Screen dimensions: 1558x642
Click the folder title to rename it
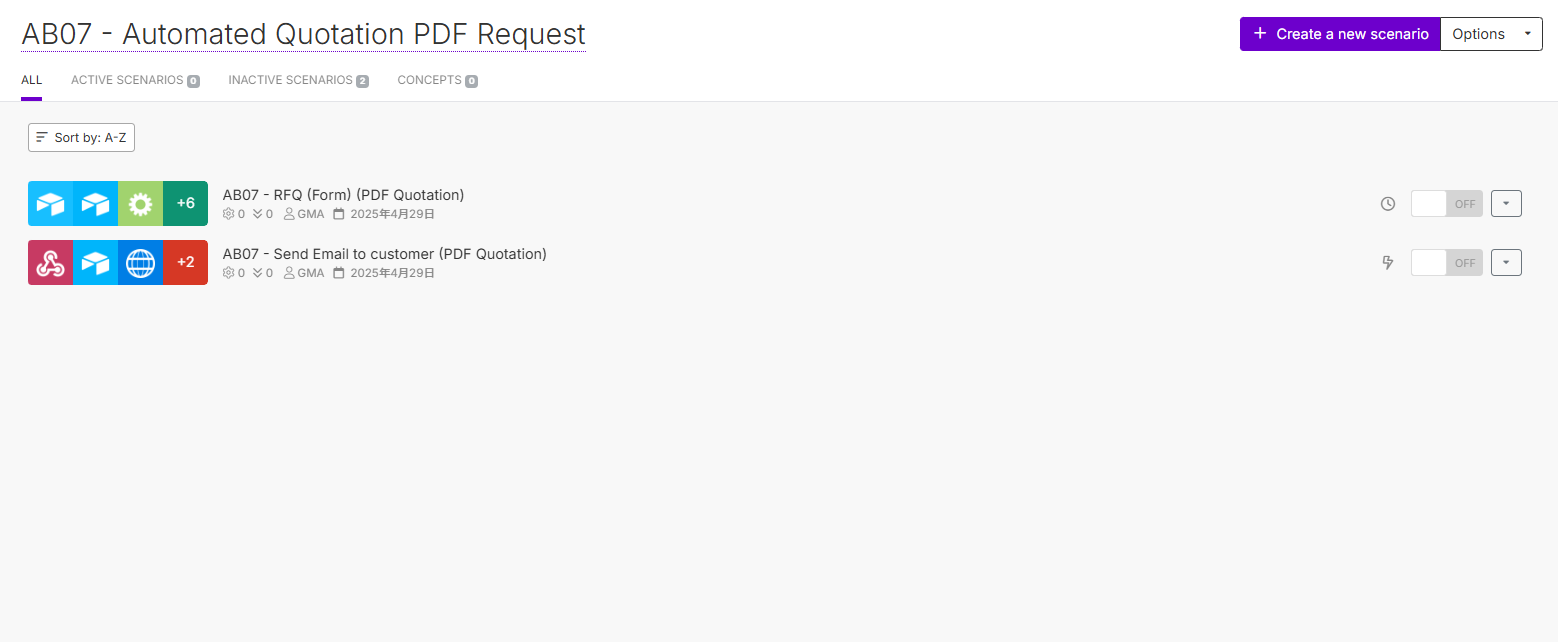[303, 33]
